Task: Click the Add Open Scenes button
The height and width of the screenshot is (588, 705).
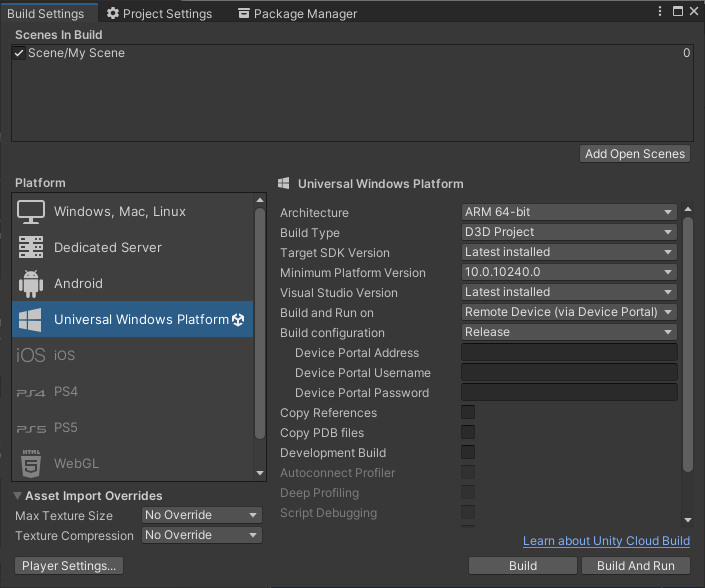Action: tap(634, 154)
